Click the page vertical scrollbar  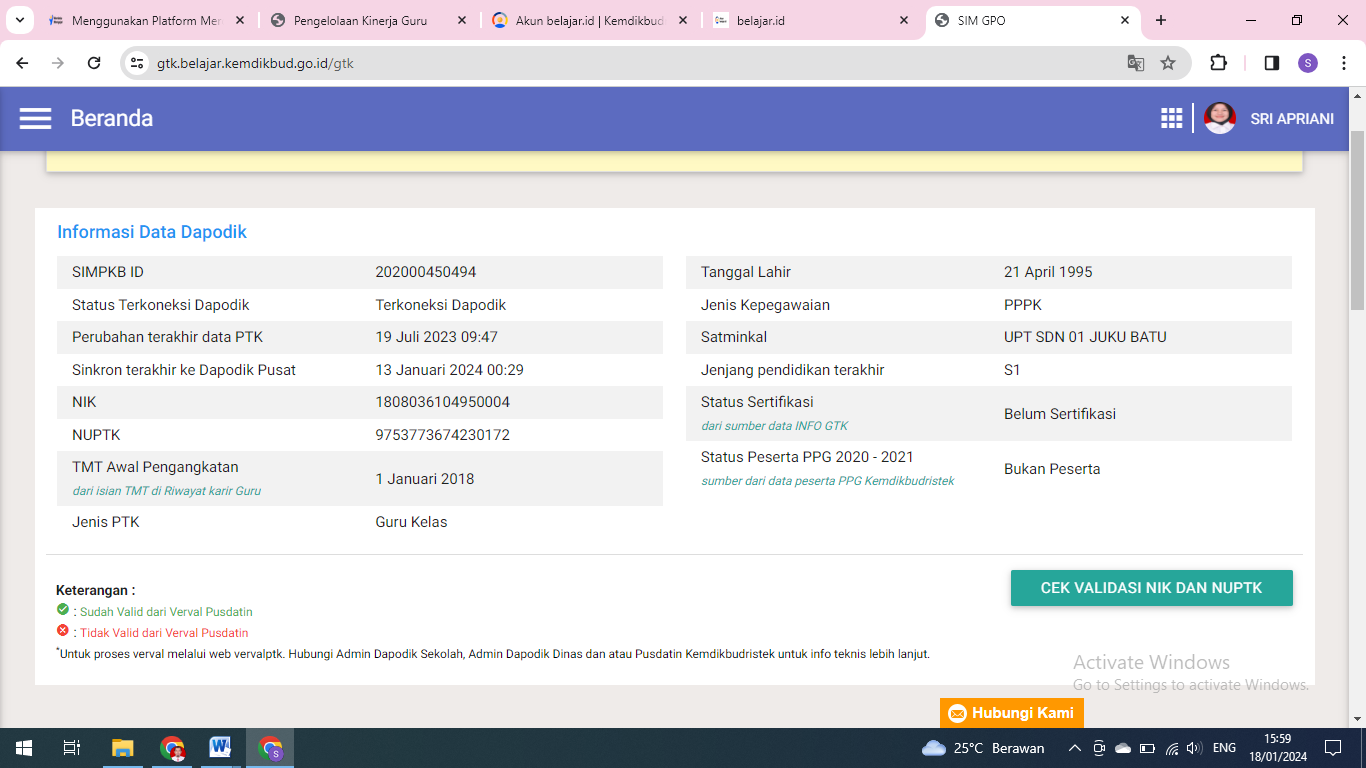tap(1357, 220)
